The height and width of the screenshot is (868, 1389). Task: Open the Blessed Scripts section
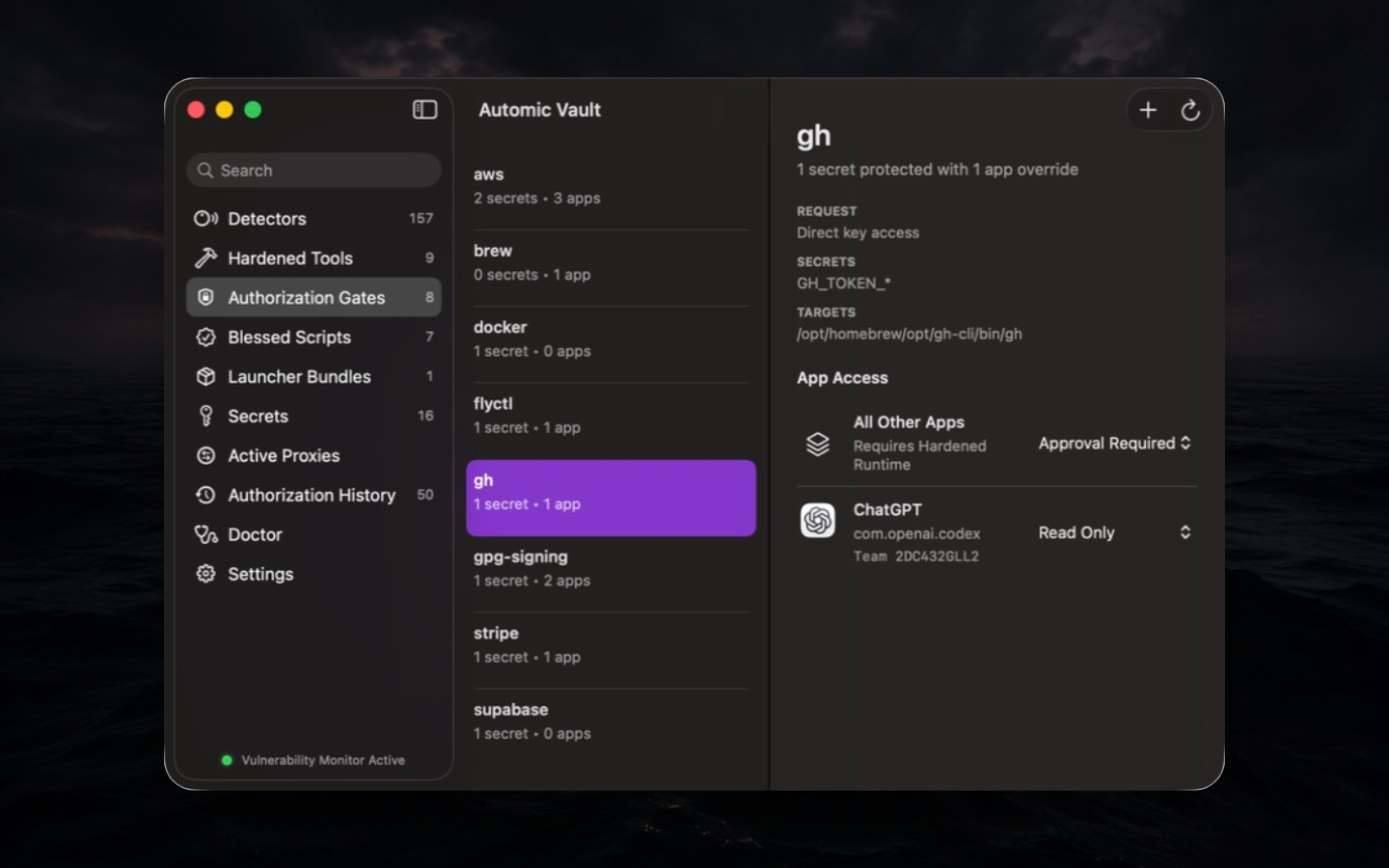point(313,338)
